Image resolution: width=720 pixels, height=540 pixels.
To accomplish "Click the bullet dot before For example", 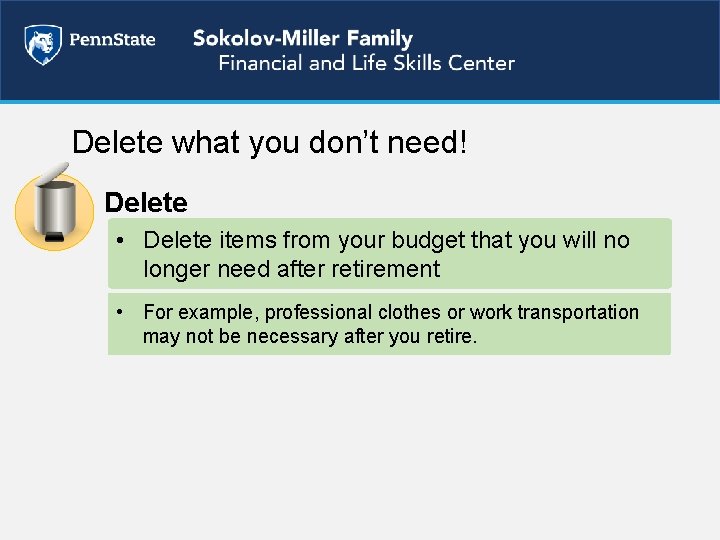I will coord(120,312).
